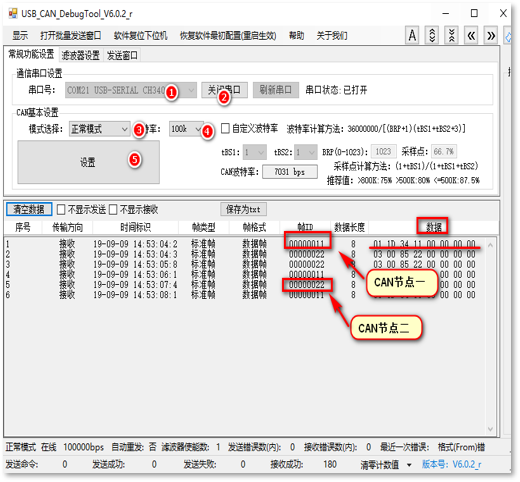
Task: Click the large 设置 button
Action: (88, 162)
